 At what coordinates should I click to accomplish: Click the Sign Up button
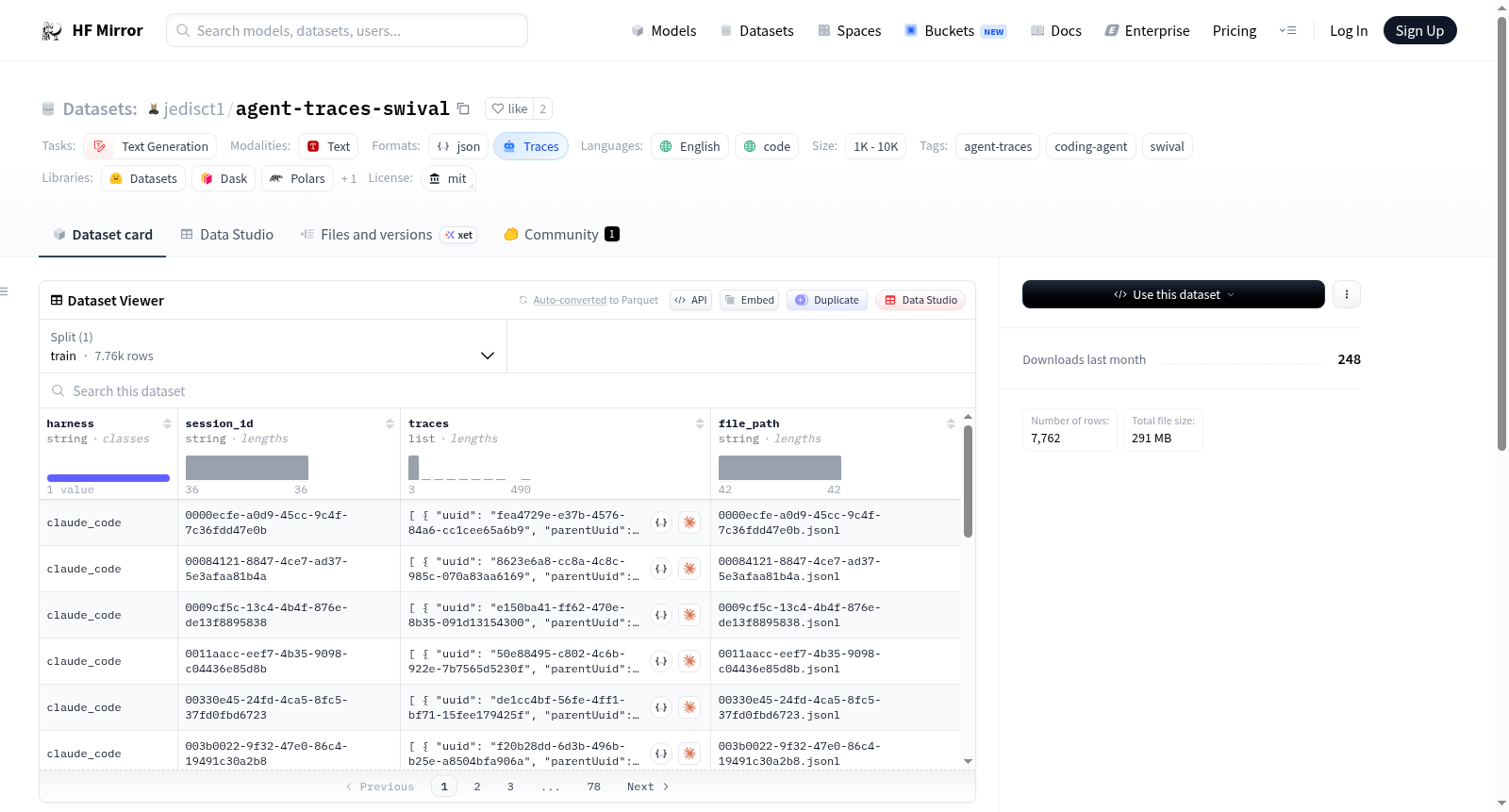(1419, 30)
